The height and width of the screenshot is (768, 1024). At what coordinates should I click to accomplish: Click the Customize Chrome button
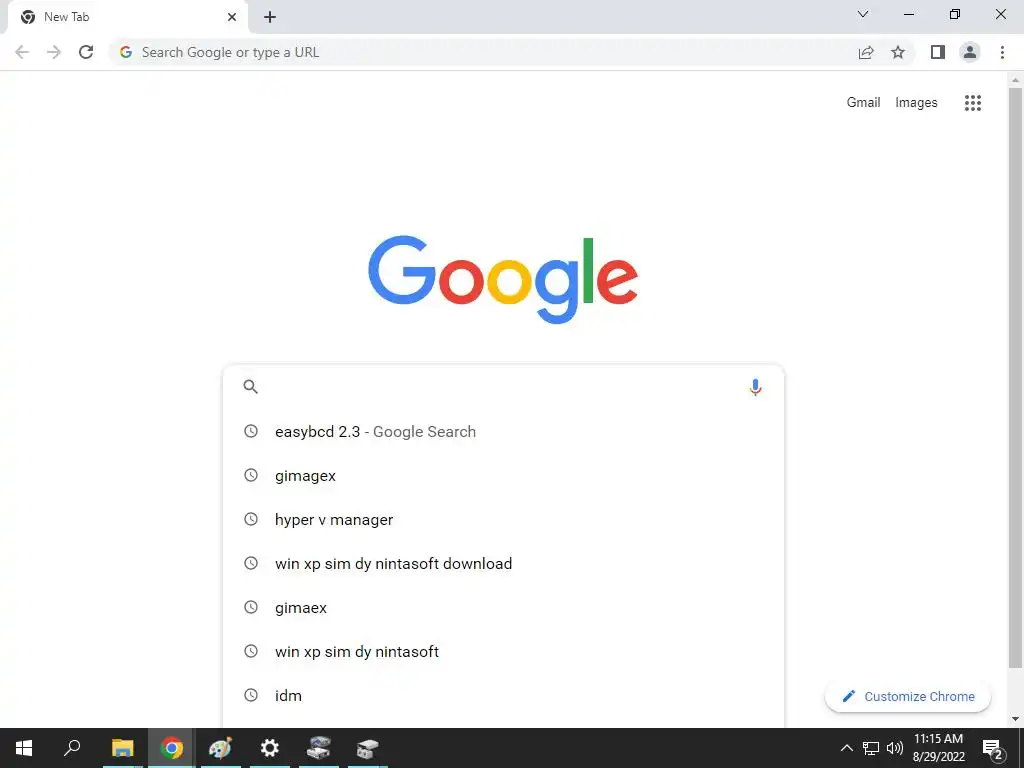pos(908,696)
